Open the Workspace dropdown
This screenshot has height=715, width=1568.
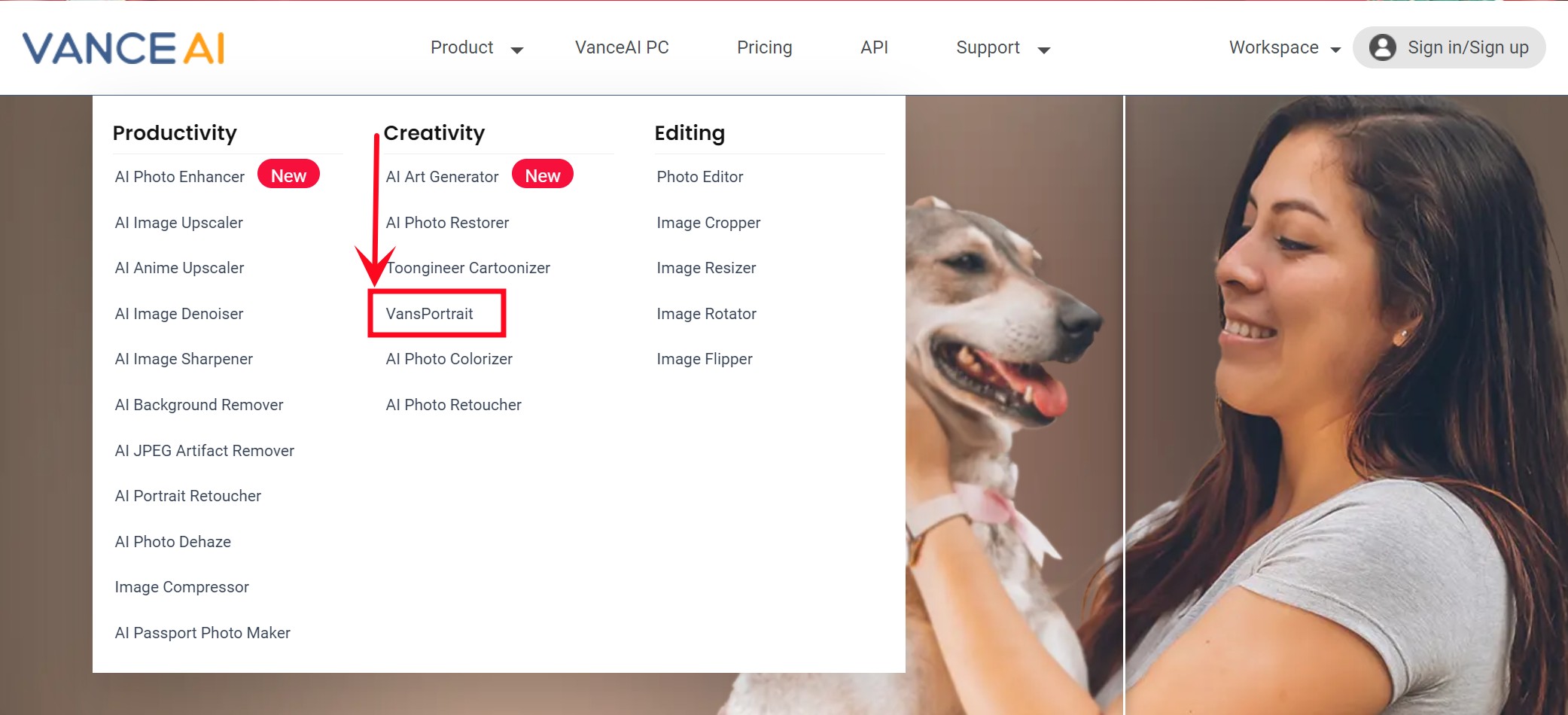(x=1284, y=48)
